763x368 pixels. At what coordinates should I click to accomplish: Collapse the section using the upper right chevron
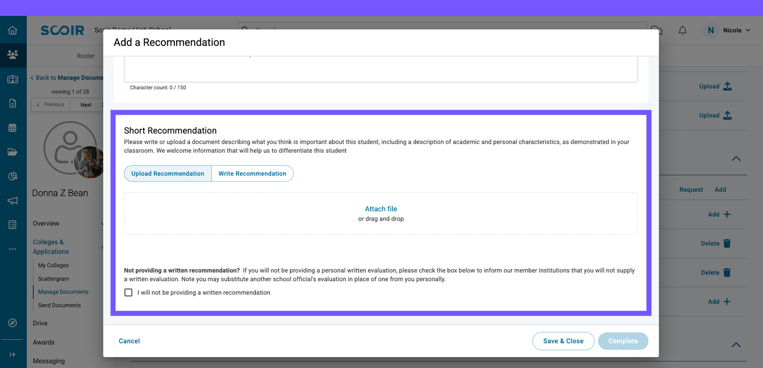(736, 159)
